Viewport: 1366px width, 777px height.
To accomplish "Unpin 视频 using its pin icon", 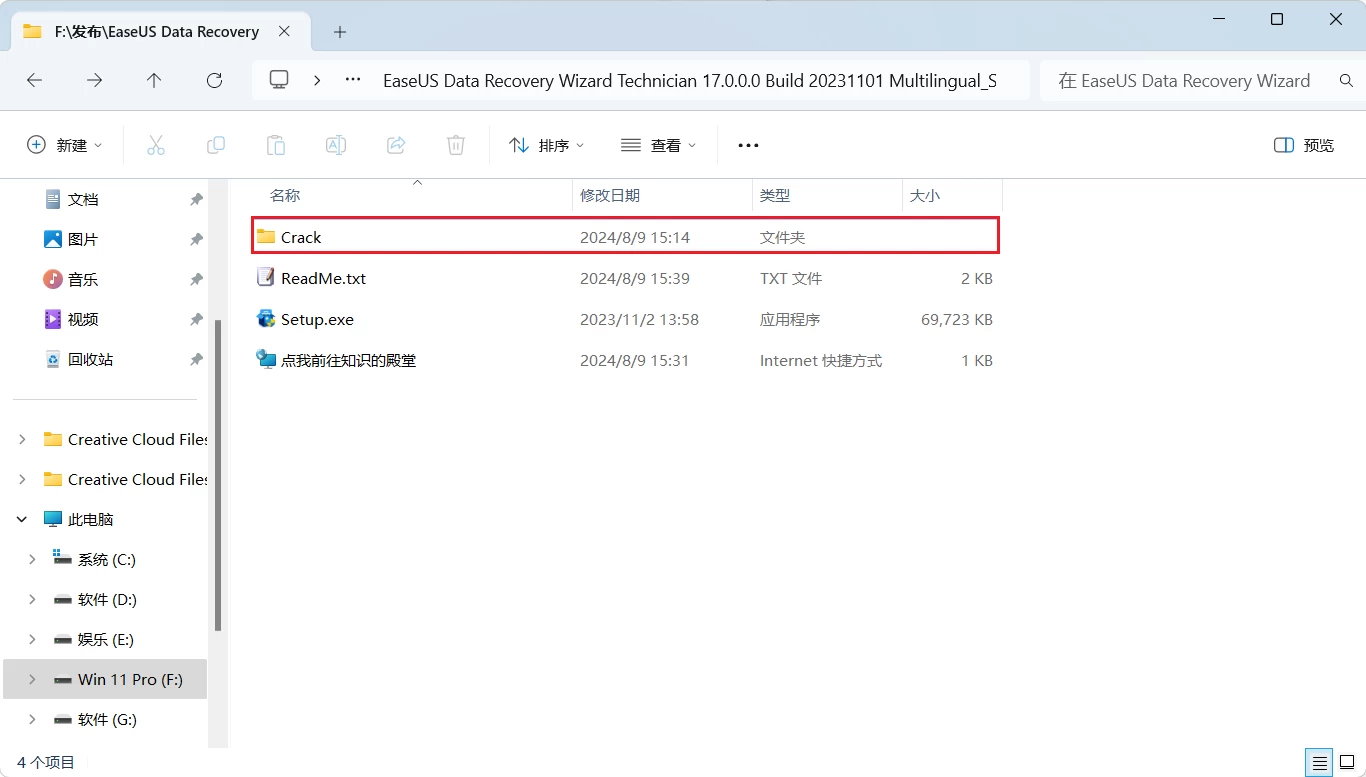I will (x=196, y=319).
